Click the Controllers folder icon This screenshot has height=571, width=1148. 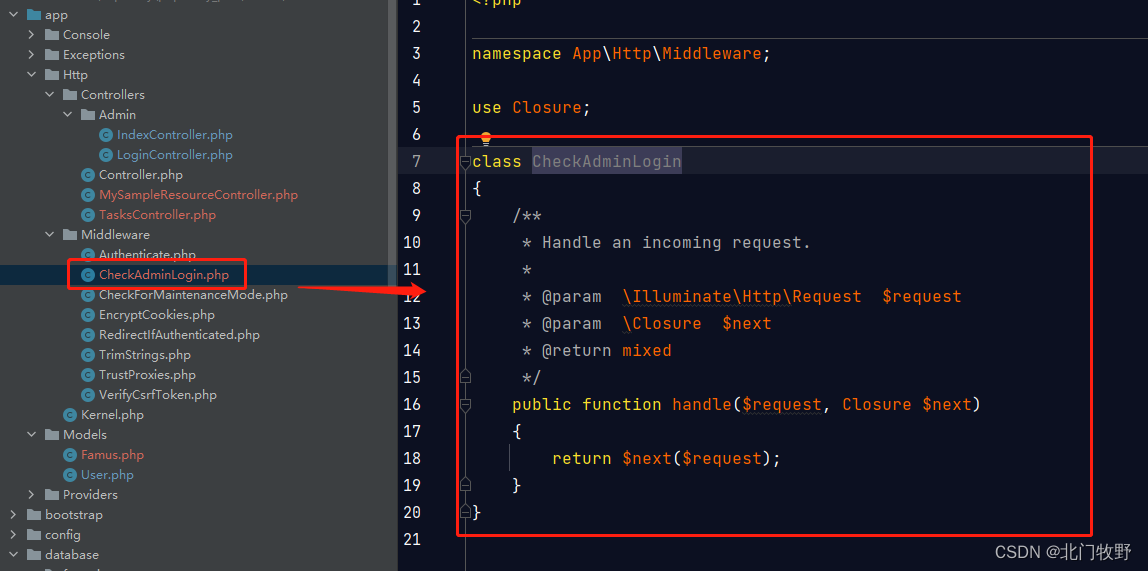[70, 94]
